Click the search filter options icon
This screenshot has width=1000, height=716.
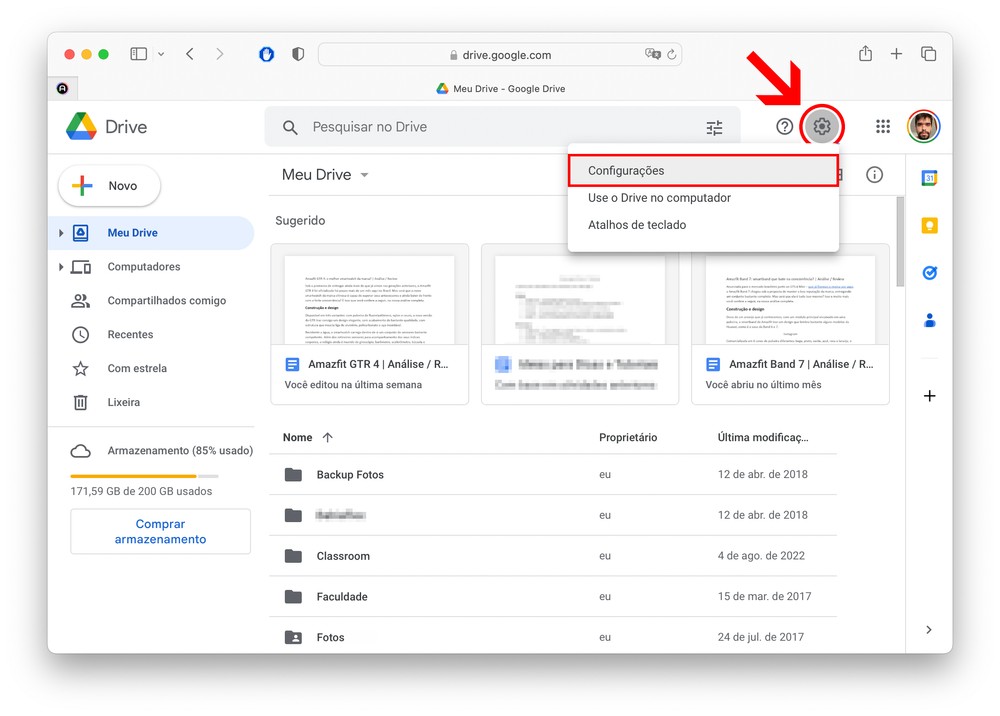(x=714, y=128)
